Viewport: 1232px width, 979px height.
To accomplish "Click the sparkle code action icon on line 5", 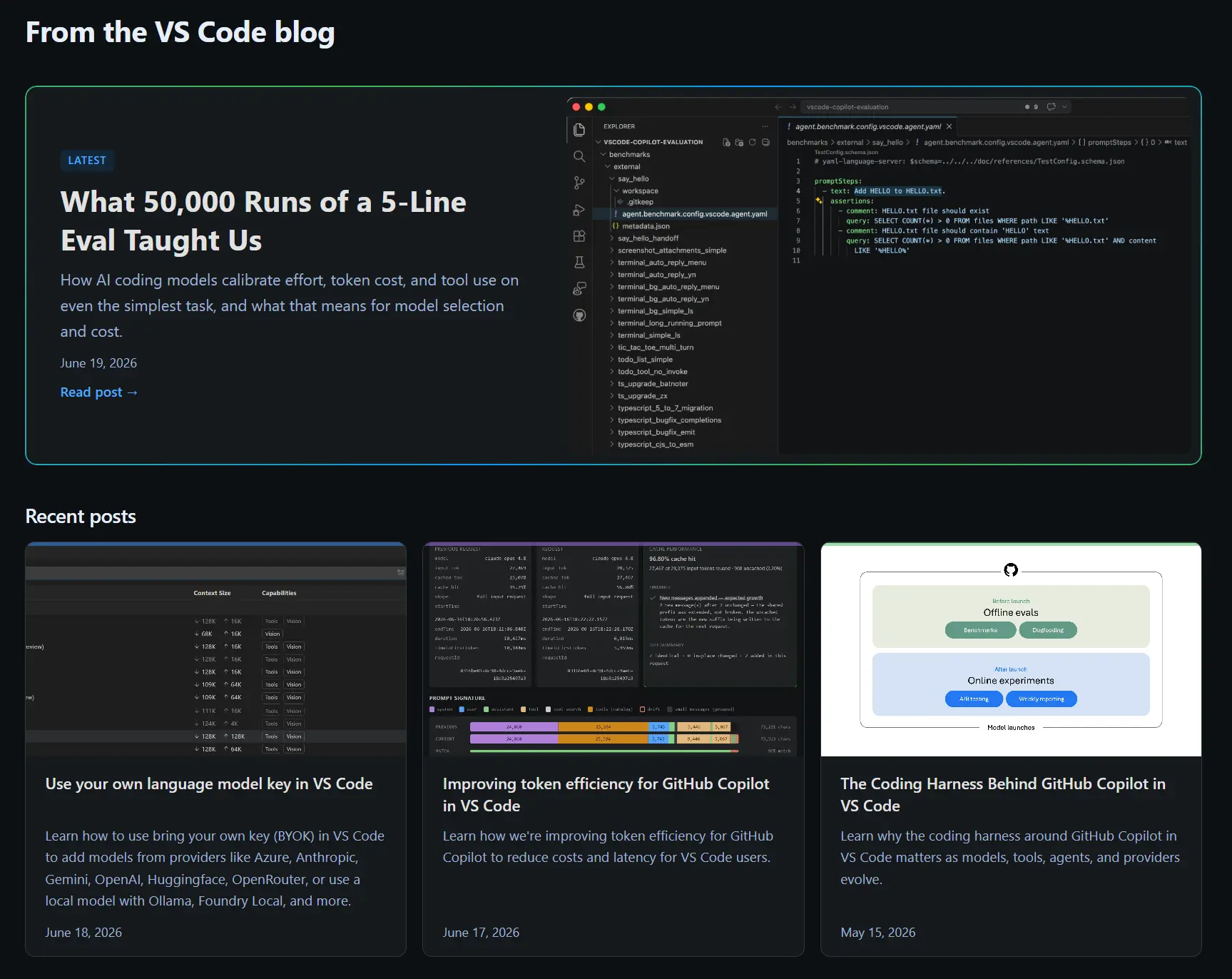I will 819,201.
